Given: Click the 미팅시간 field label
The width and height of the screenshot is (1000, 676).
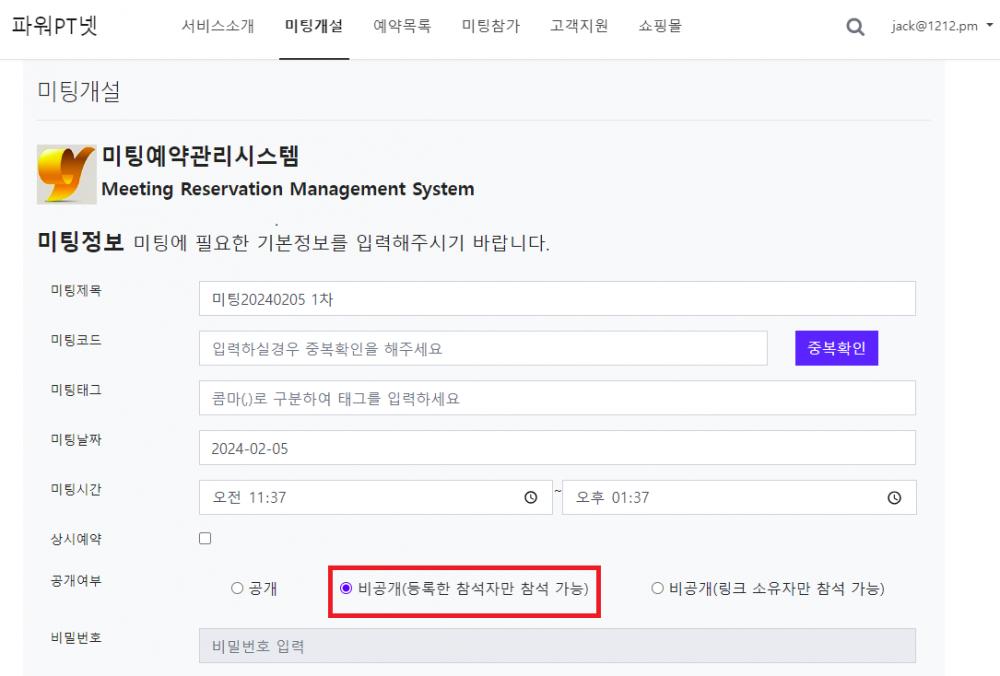Looking at the screenshot, I should 76,489.
